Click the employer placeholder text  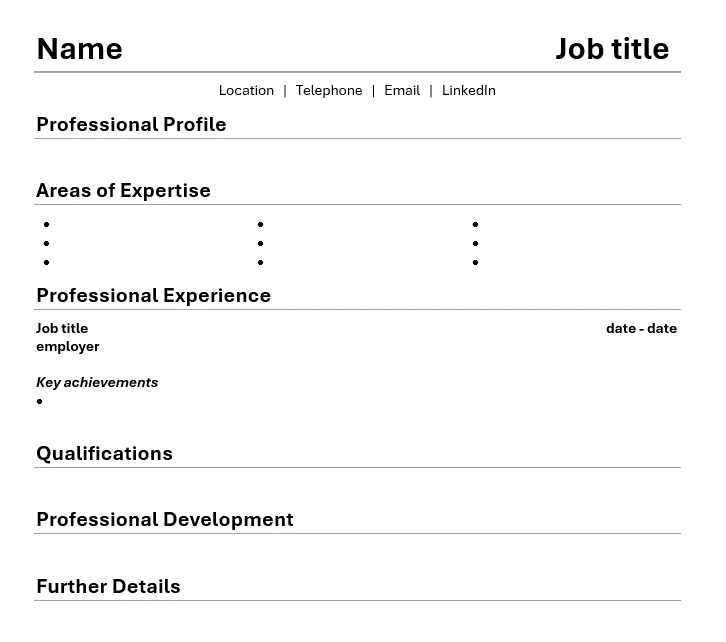pos(68,347)
